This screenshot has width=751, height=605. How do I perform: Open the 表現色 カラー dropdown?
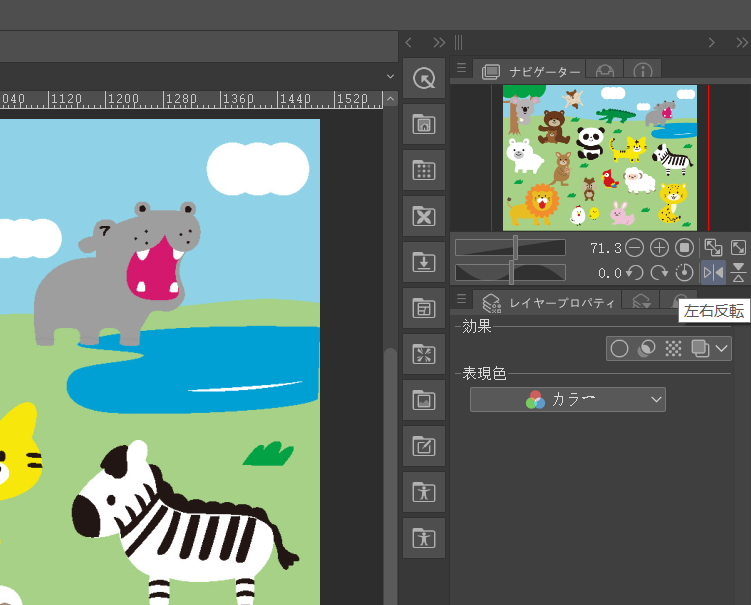[x=567, y=400]
